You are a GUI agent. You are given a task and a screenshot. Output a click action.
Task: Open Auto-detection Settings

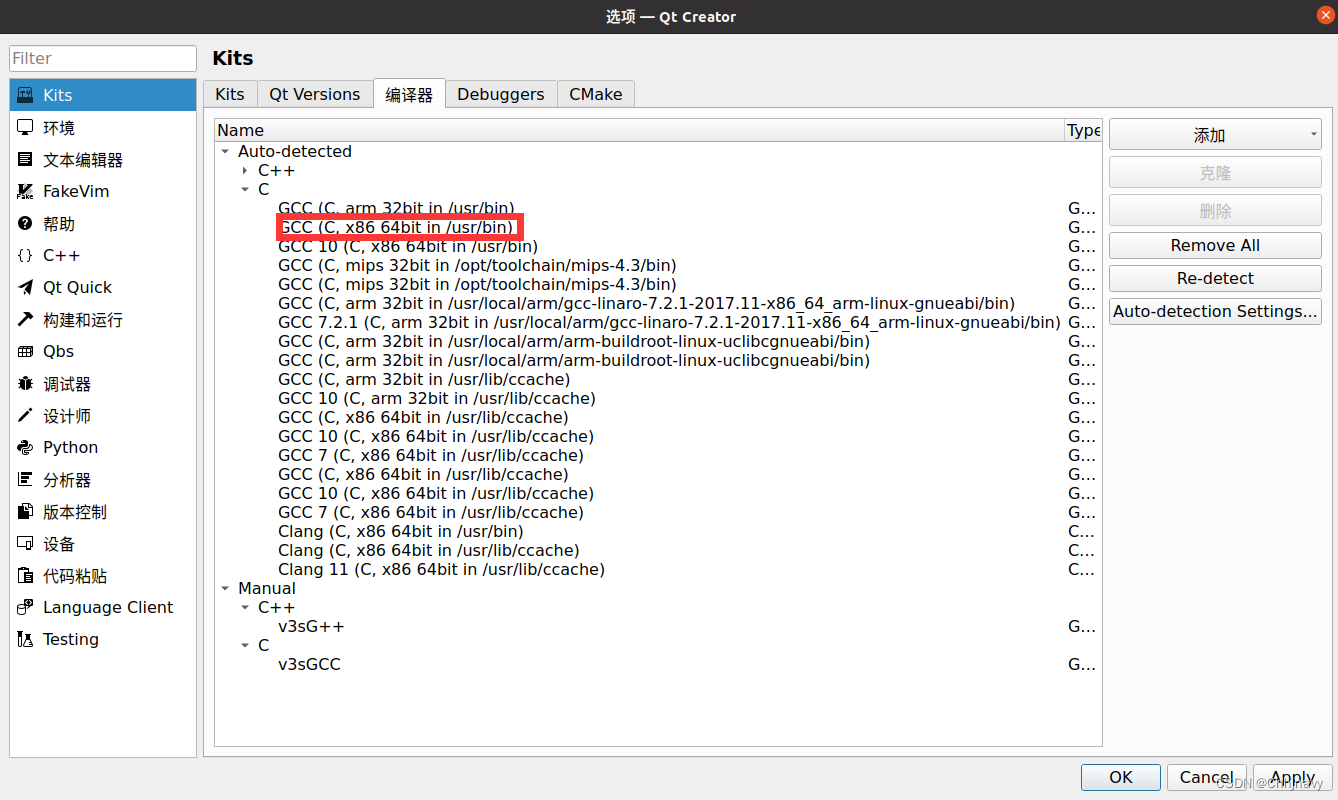[x=1214, y=311]
